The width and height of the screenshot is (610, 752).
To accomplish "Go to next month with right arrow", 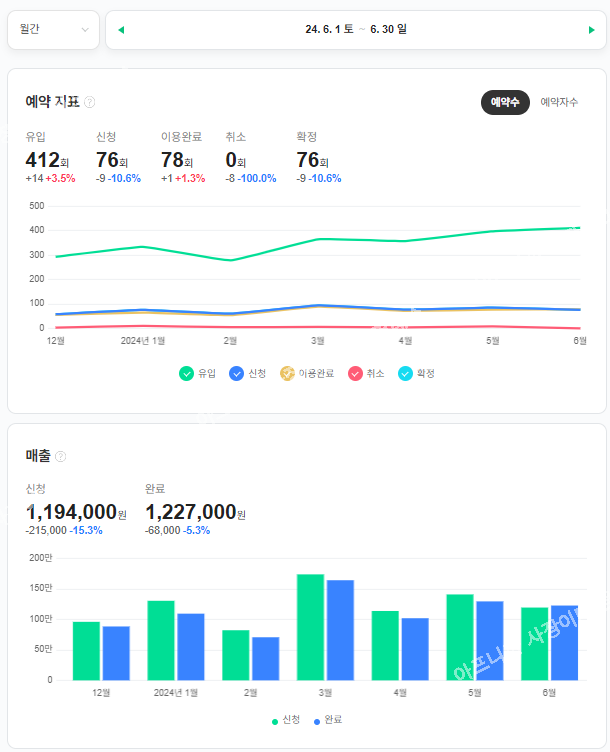I will click(592, 30).
